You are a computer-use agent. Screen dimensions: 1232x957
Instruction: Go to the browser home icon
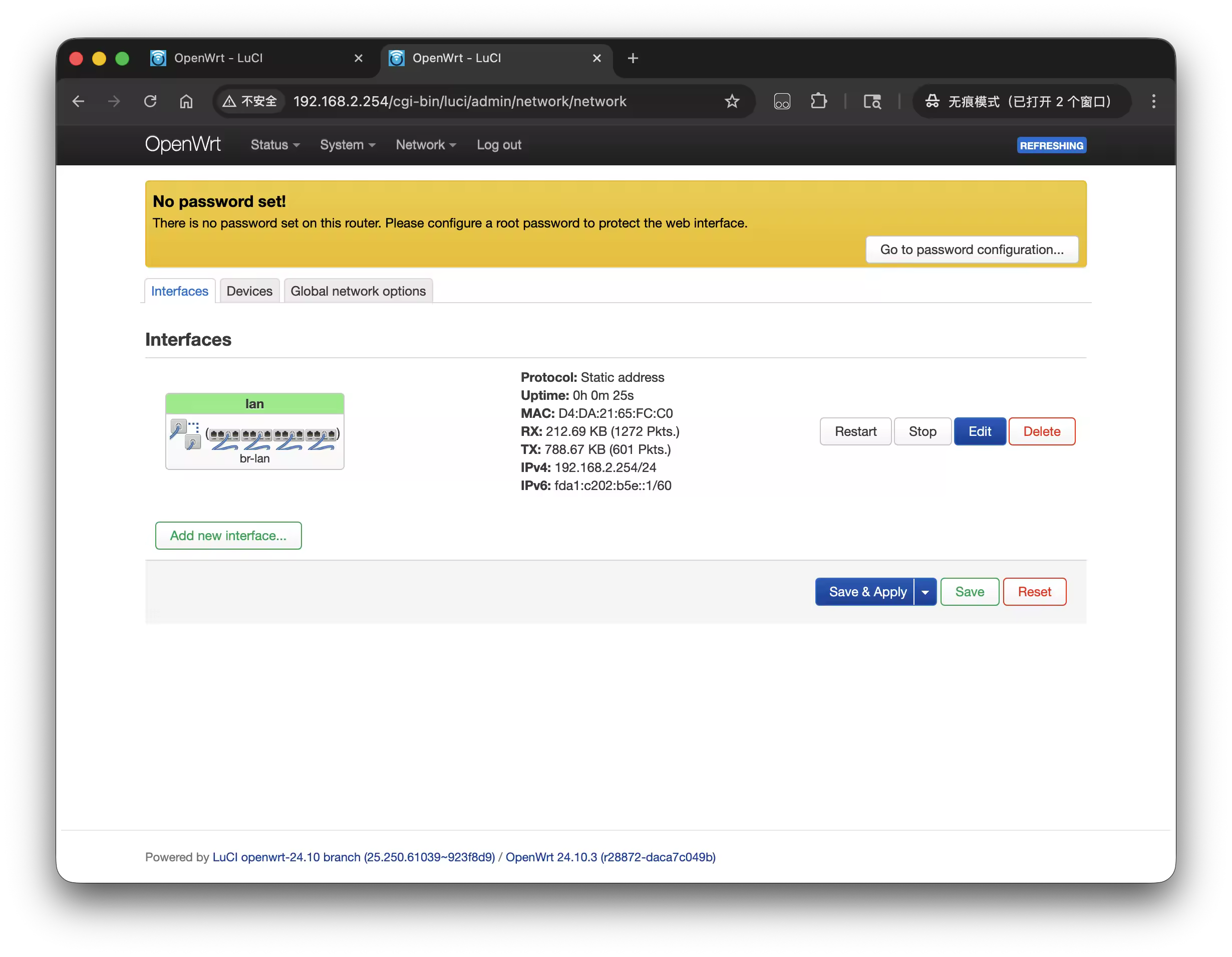click(x=186, y=102)
